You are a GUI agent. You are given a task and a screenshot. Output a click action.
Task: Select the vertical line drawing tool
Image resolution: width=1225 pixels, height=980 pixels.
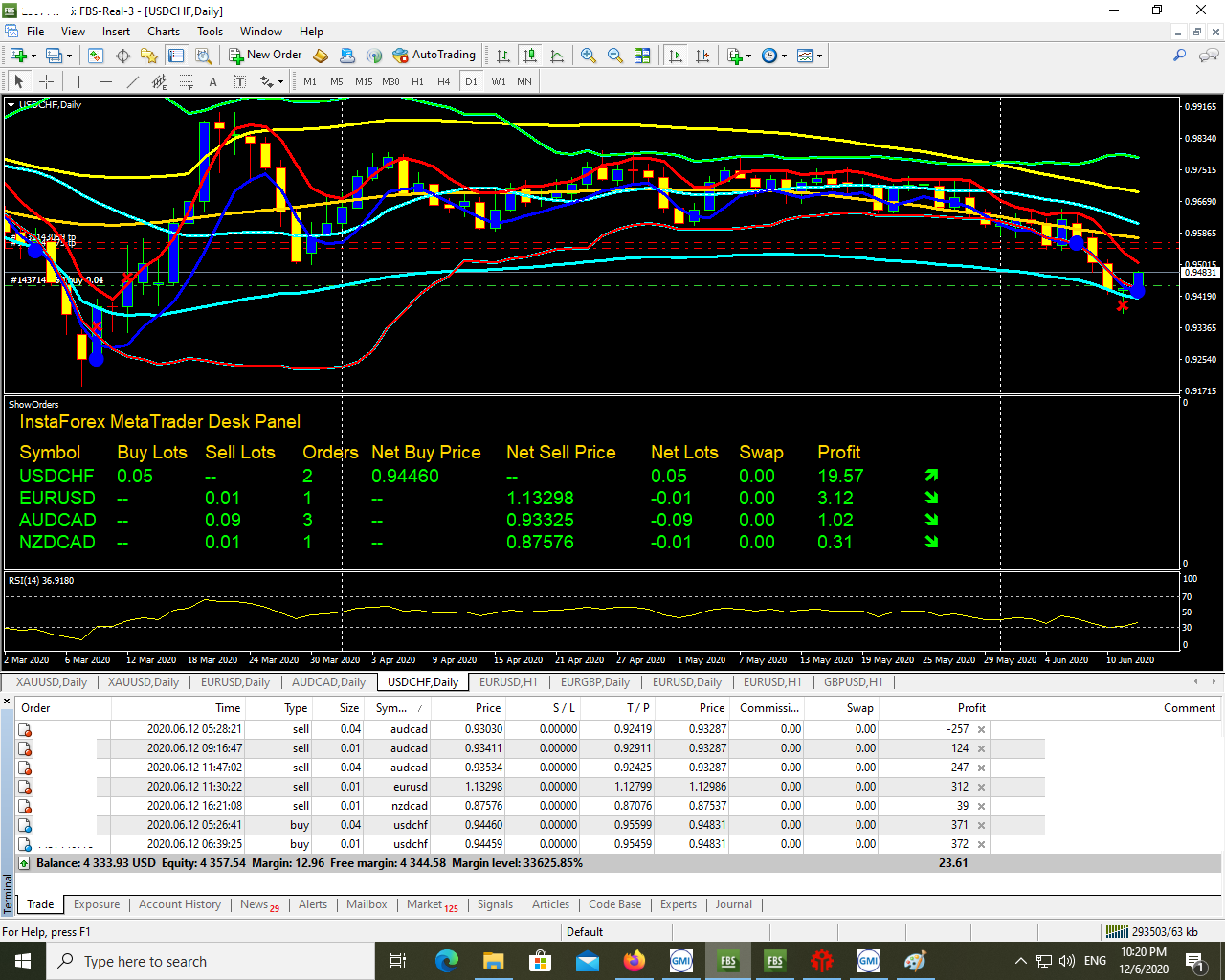tap(78, 81)
